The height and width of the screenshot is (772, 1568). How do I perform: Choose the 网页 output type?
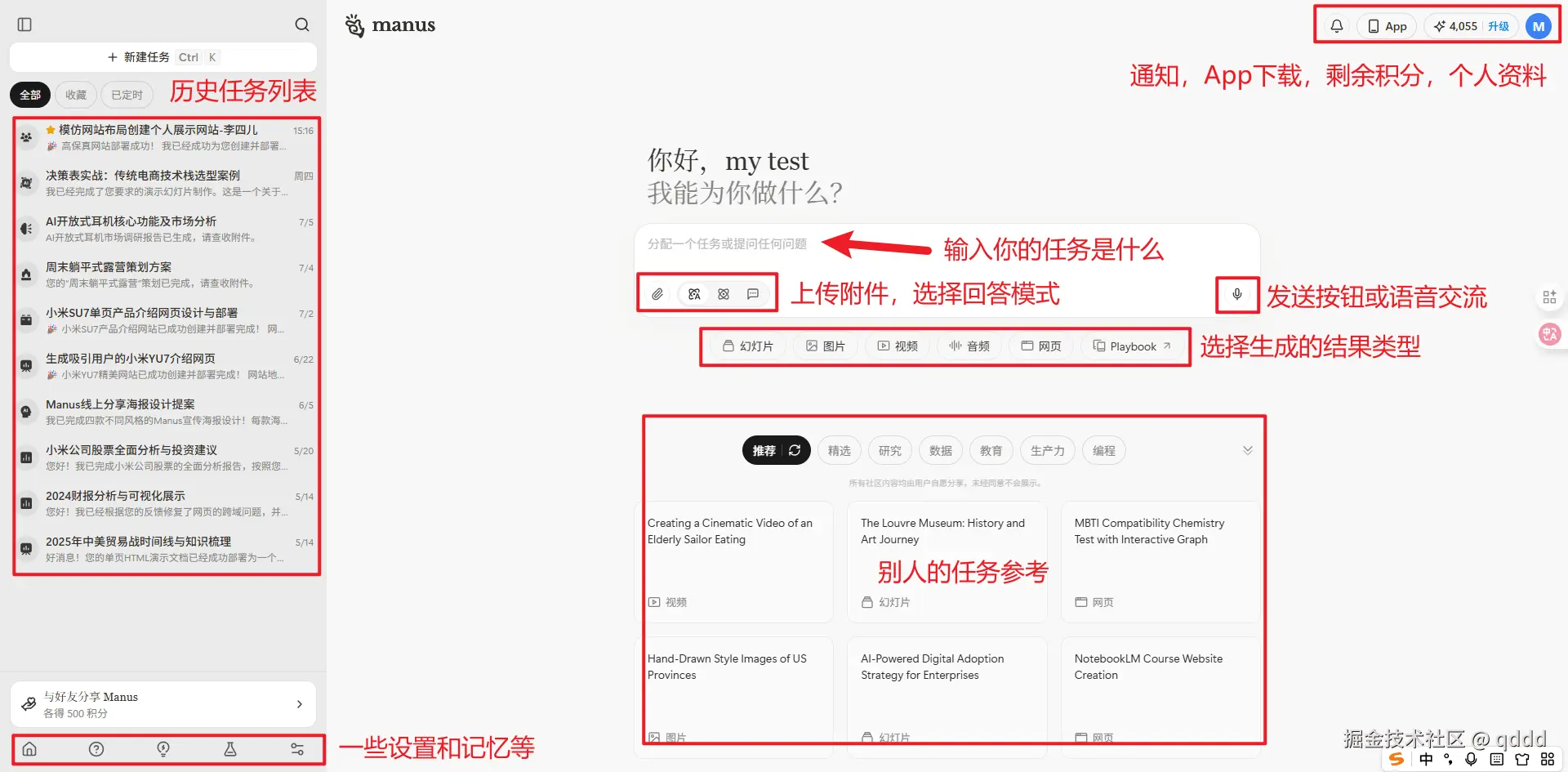1041,346
